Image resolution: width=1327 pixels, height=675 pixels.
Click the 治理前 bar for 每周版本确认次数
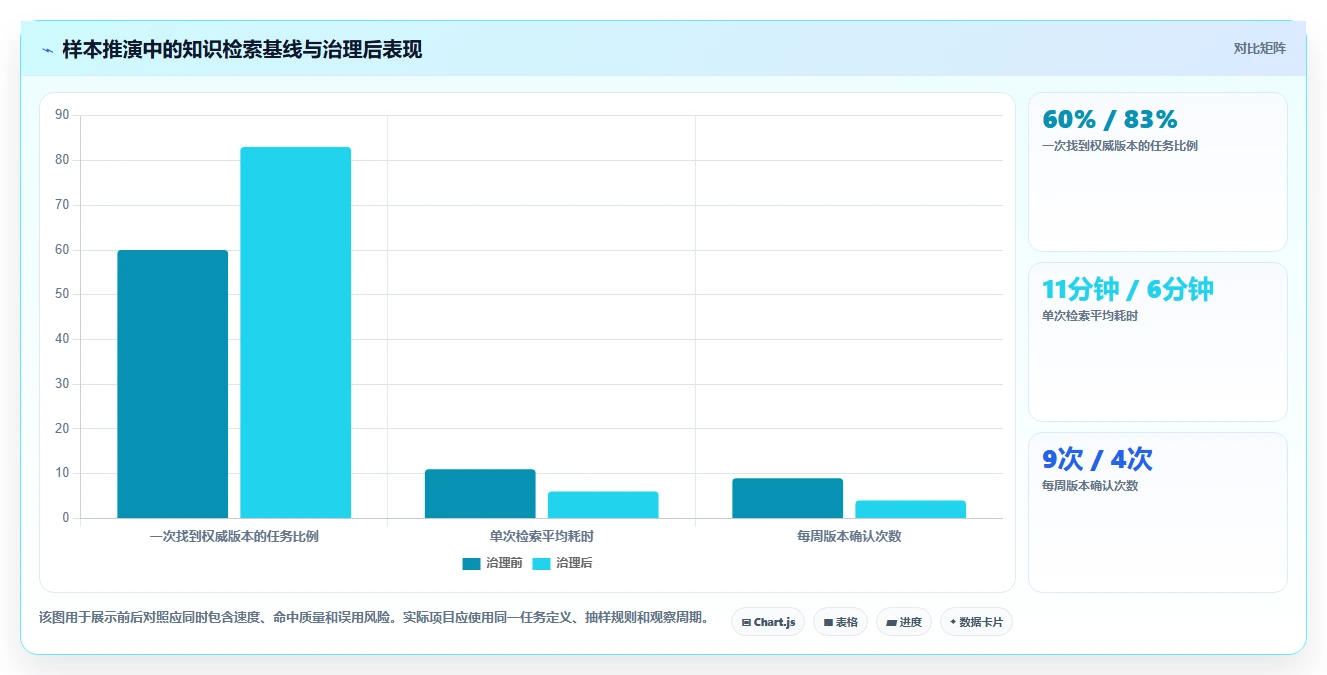(x=788, y=498)
